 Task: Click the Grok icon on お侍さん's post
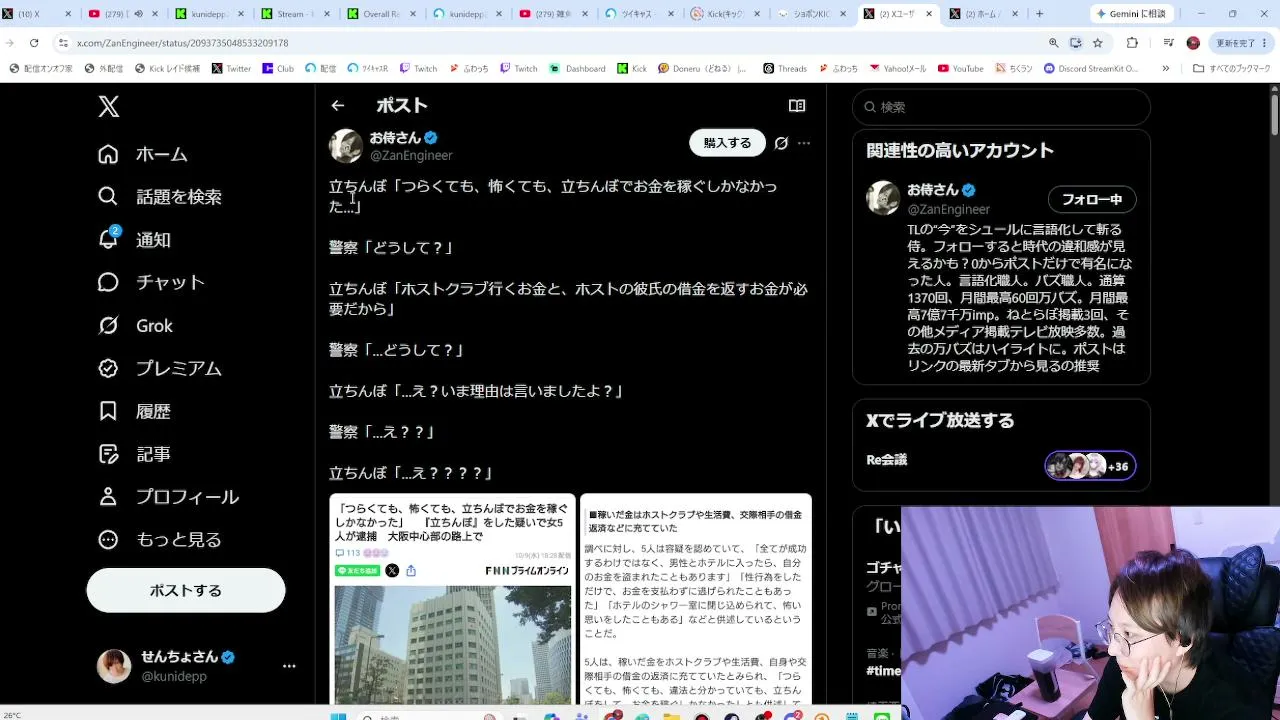click(x=781, y=143)
